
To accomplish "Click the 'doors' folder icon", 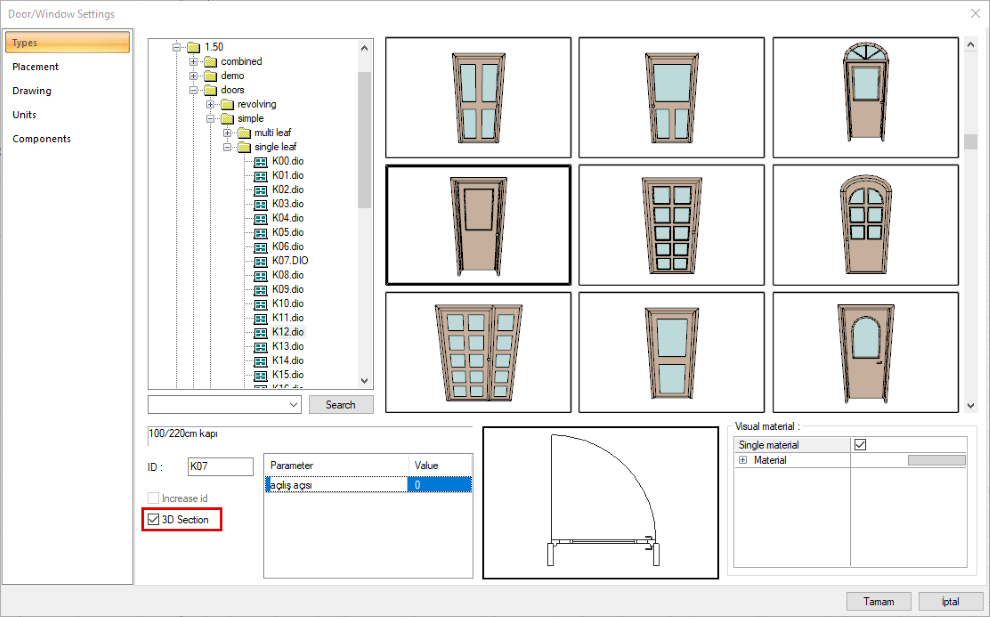I will [x=210, y=90].
